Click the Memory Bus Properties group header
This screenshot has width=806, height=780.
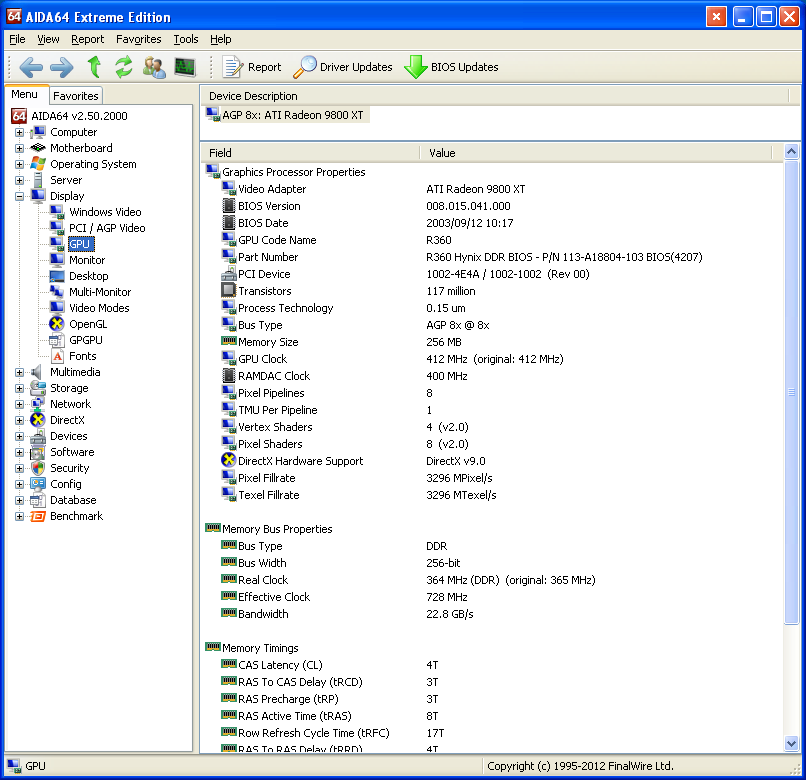tap(277, 529)
